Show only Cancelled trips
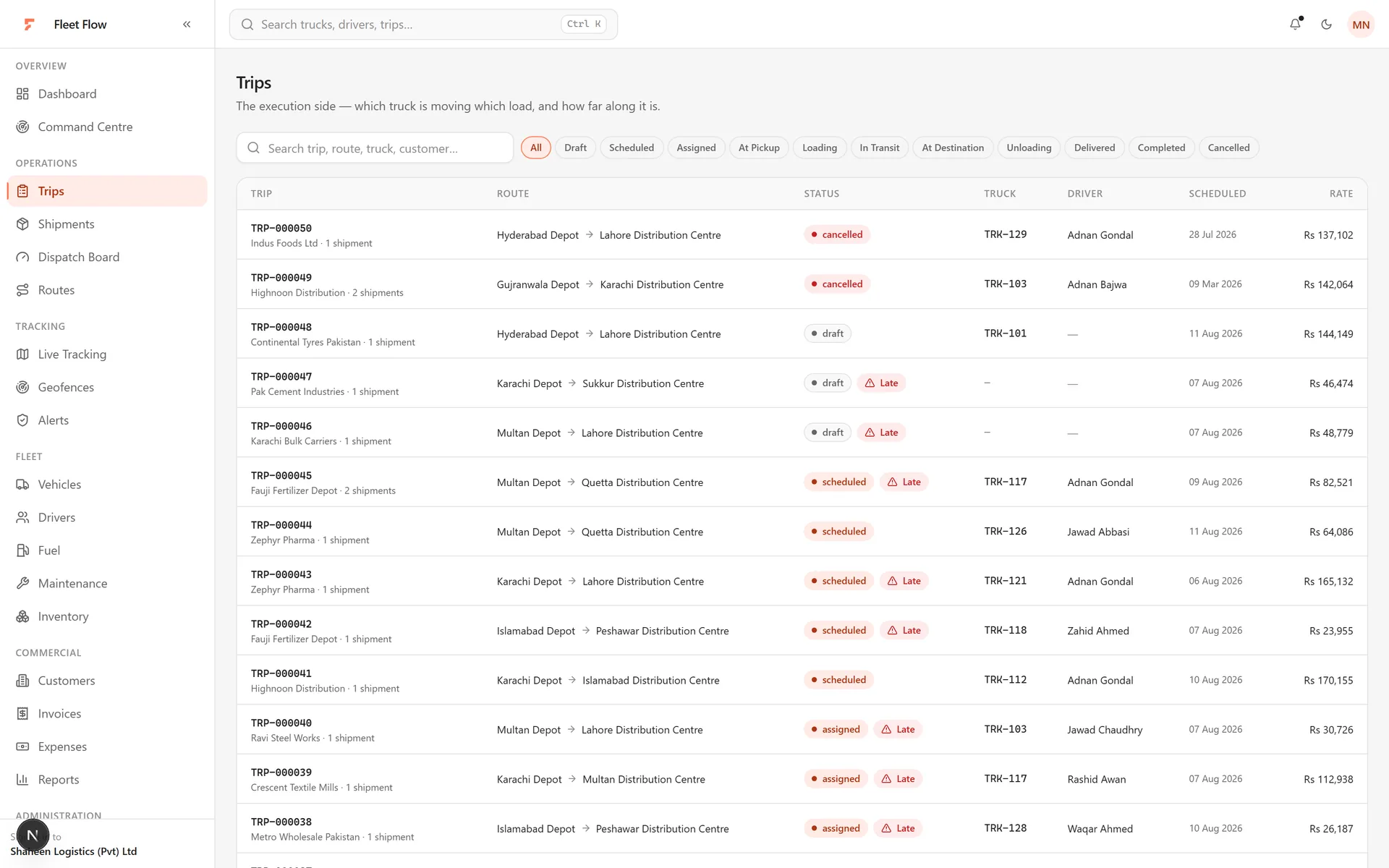This screenshot has width=1389, height=868. [x=1228, y=148]
